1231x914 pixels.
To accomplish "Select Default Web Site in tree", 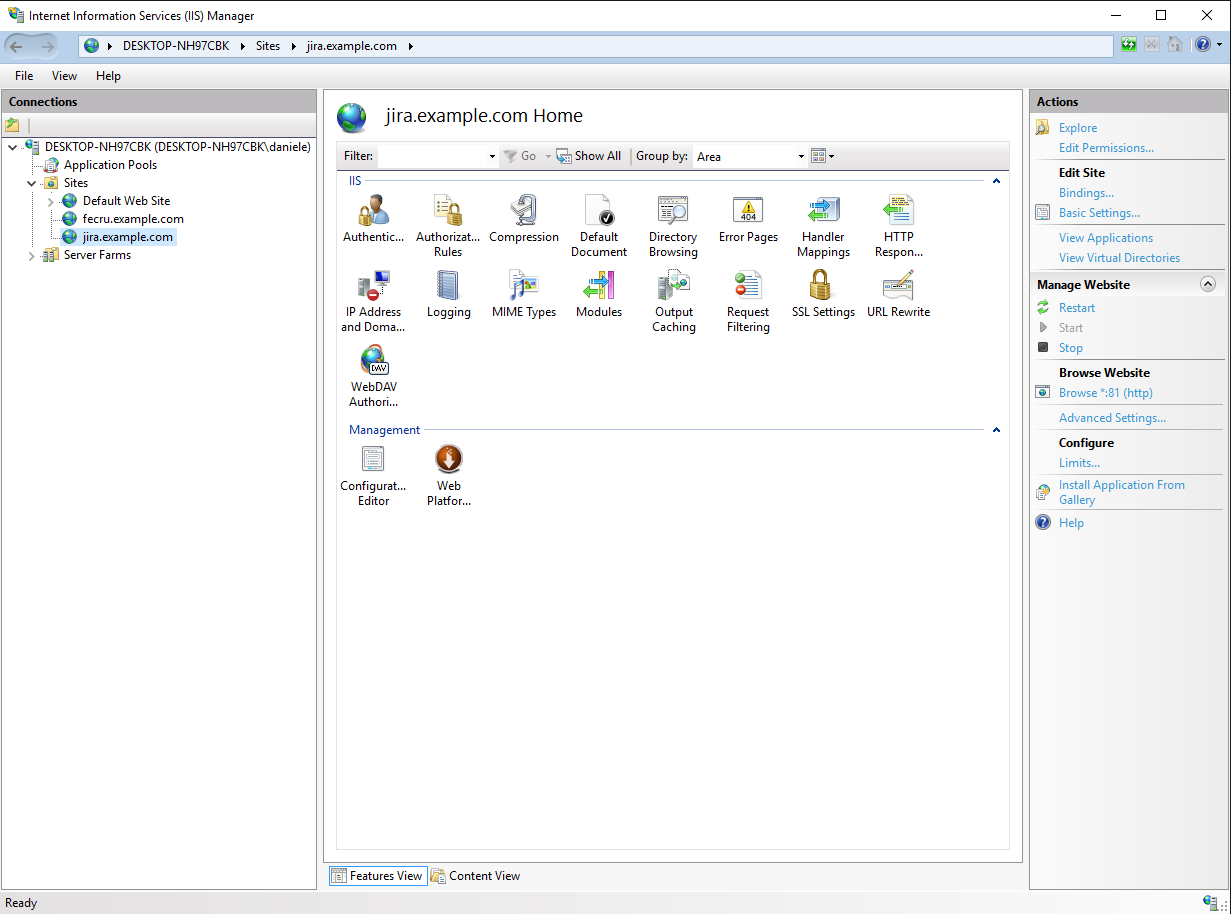I will tap(126, 201).
